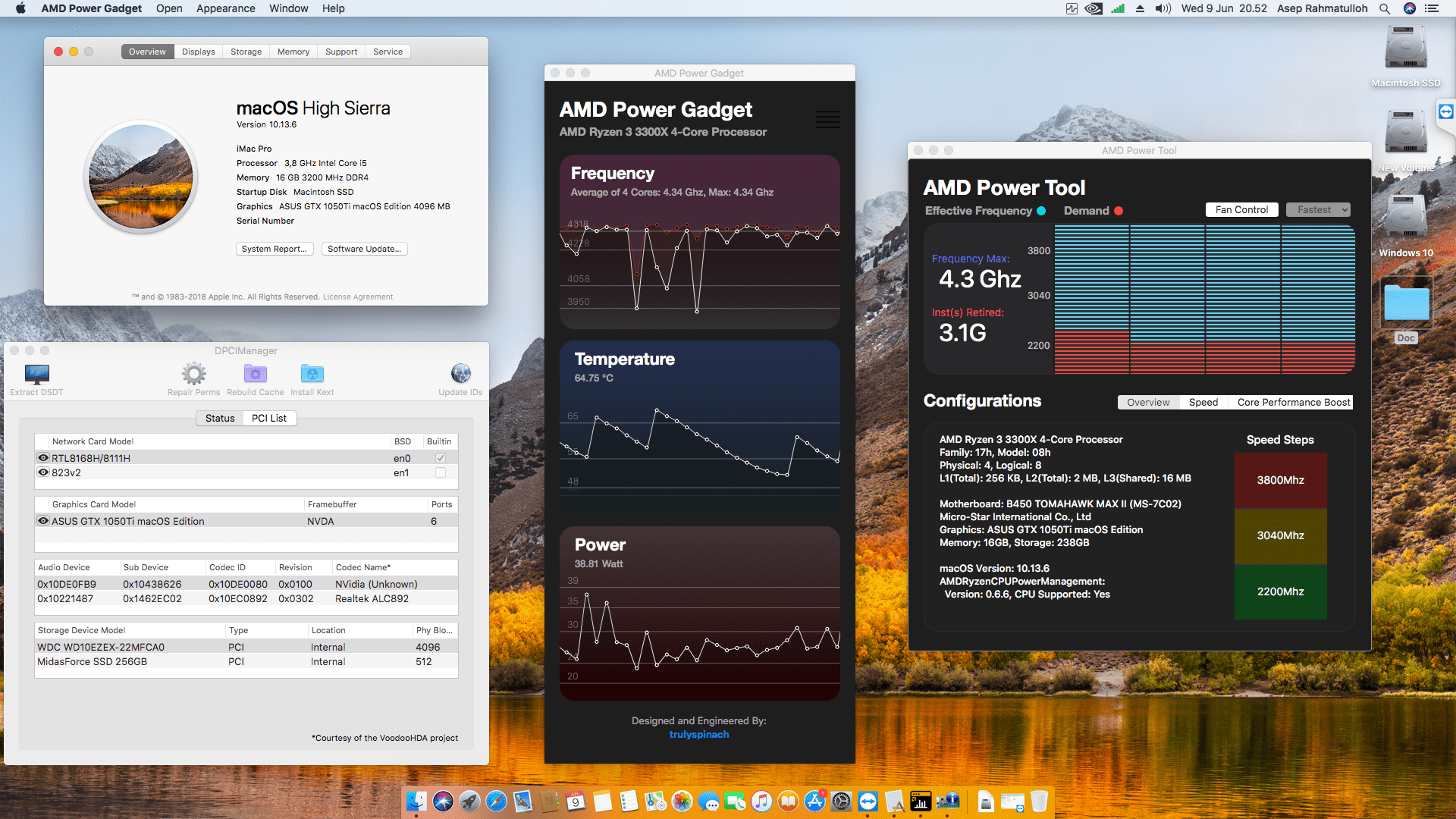Viewport: 1456px width, 819px height.
Task: Click Extract DSDT icon in DPCIManager
Action: 36,374
